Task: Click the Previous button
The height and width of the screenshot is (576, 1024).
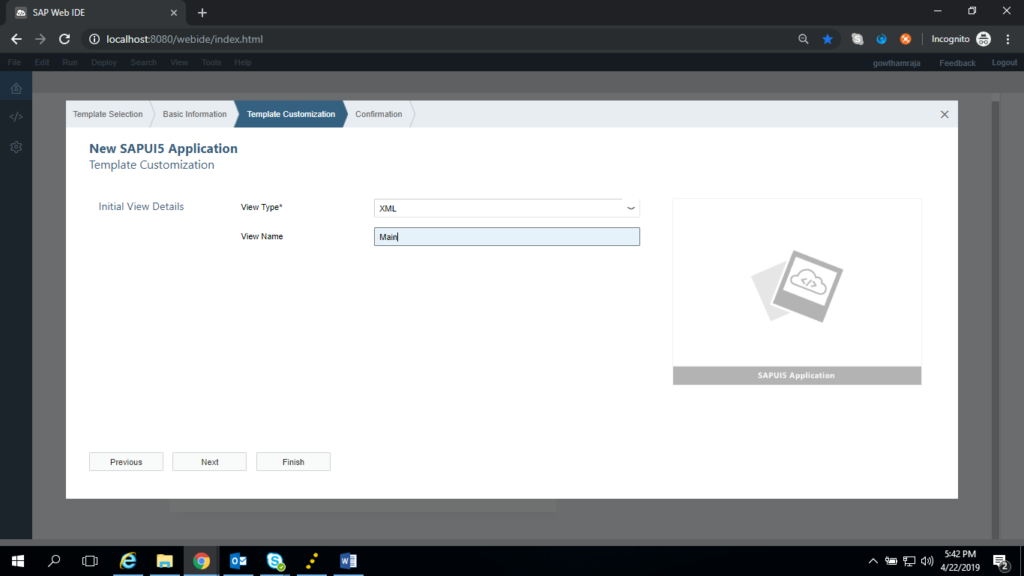Action: 126,462
